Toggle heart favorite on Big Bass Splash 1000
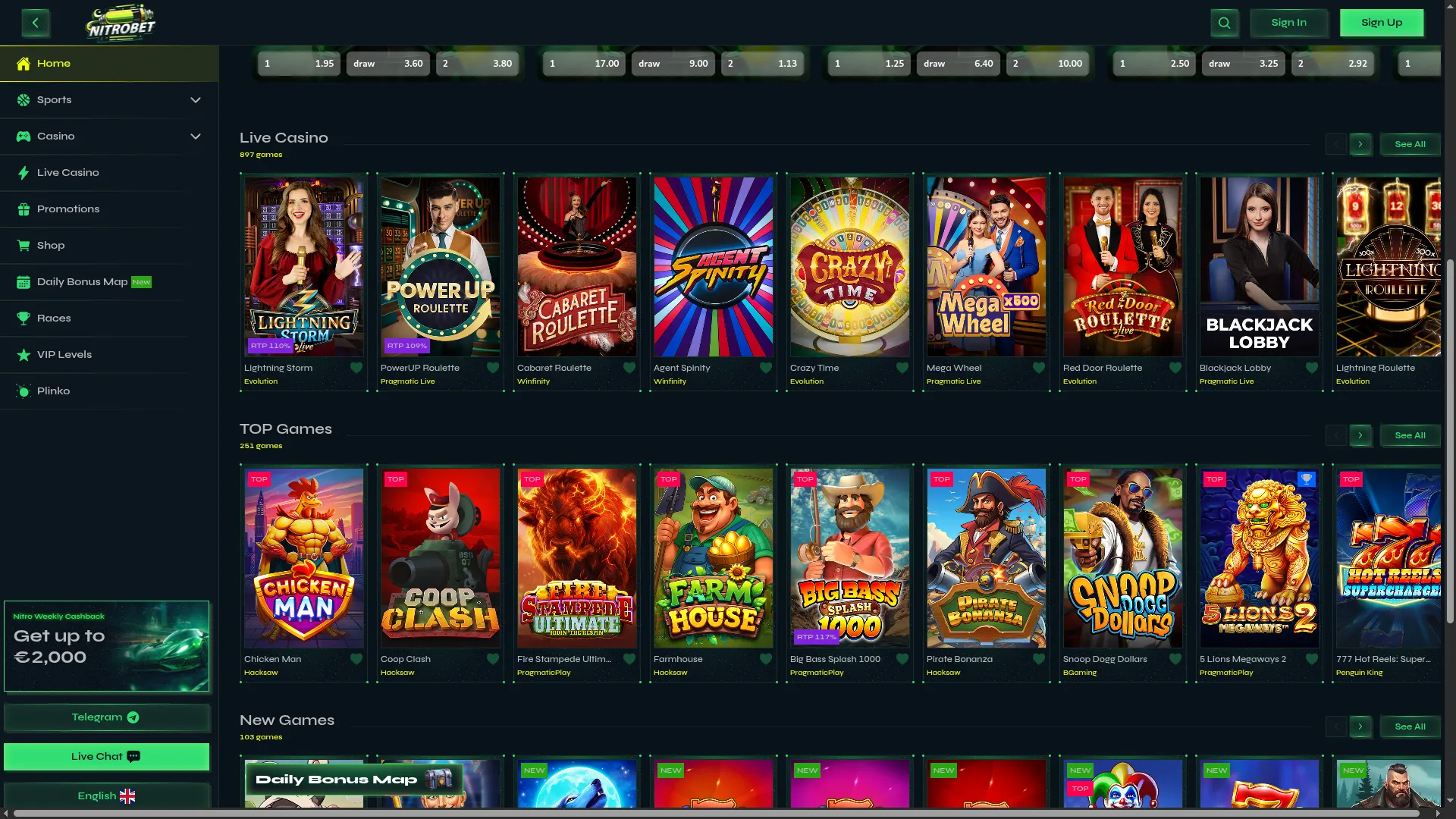Screen dimensions: 1456x819 pos(902,659)
